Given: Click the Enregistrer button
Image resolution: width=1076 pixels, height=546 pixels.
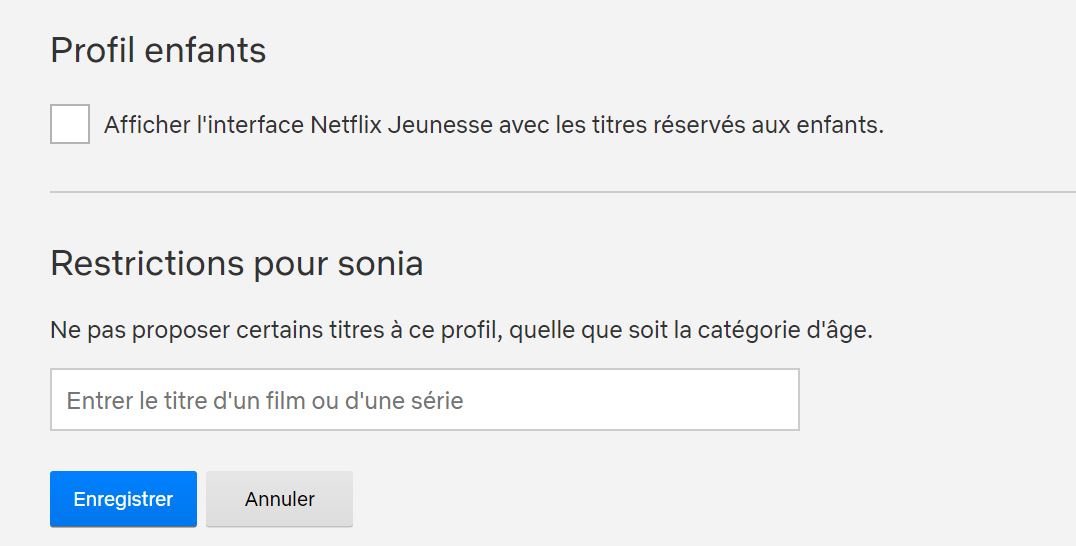Looking at the screenshot, I should point(123,499).
